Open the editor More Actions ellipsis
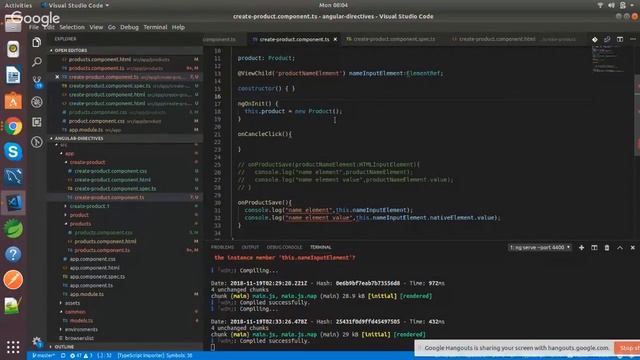The width and height of the screenshot is (640, 360). point(633,39)
